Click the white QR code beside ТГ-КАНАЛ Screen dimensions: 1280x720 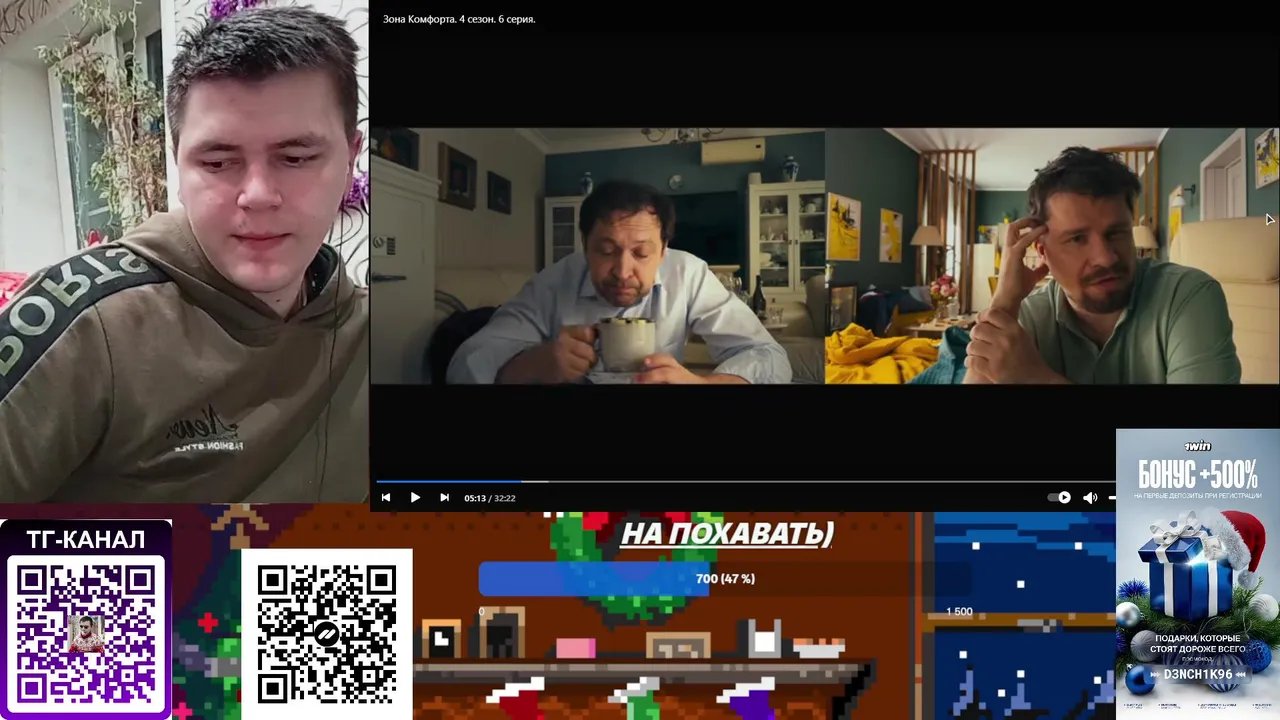coord(326,634)
